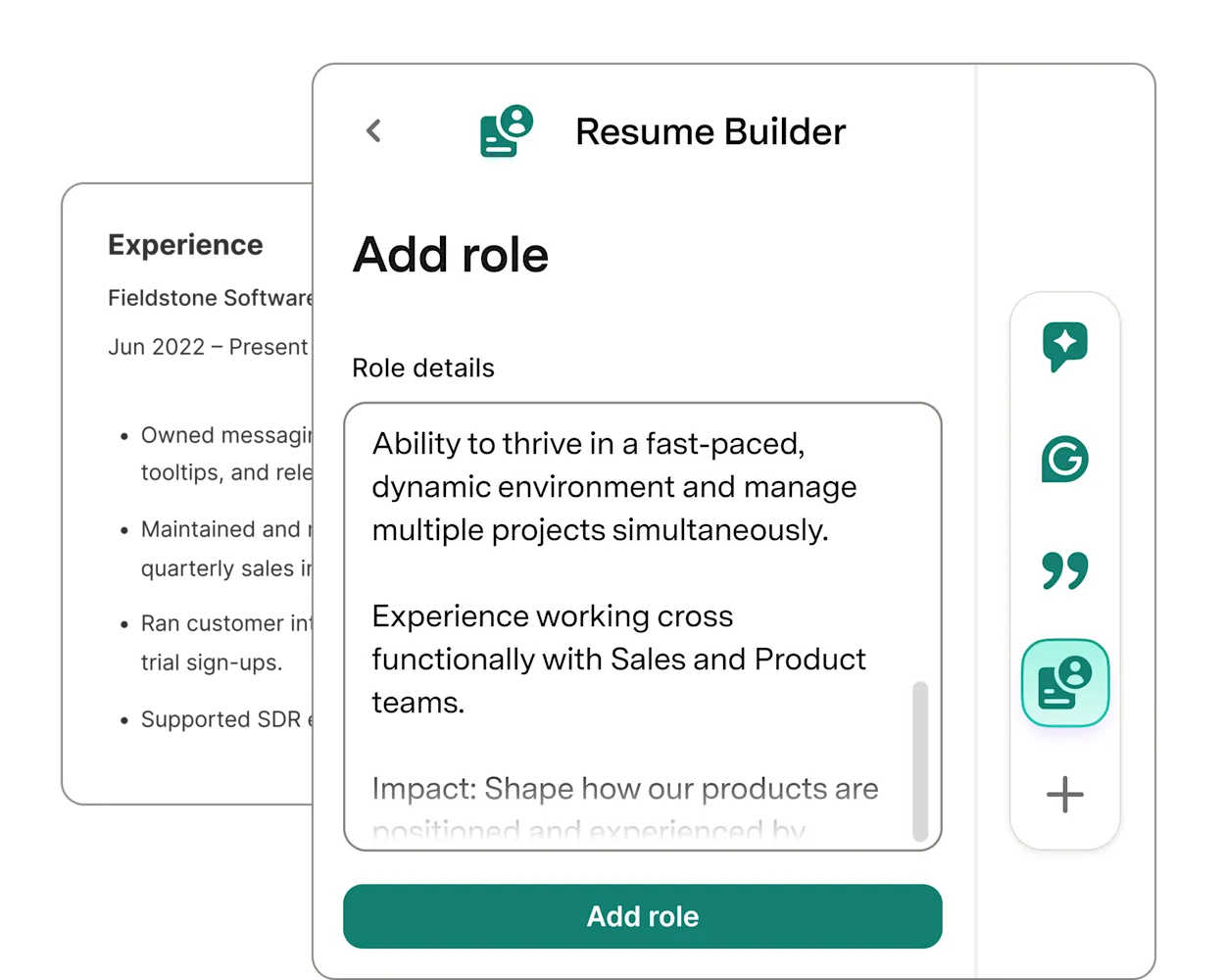Image resolution: width=1223 pixels, height=980 pixels.
Task: Click the 'Ran customer' resume bullet
Action: coord(216,643)
